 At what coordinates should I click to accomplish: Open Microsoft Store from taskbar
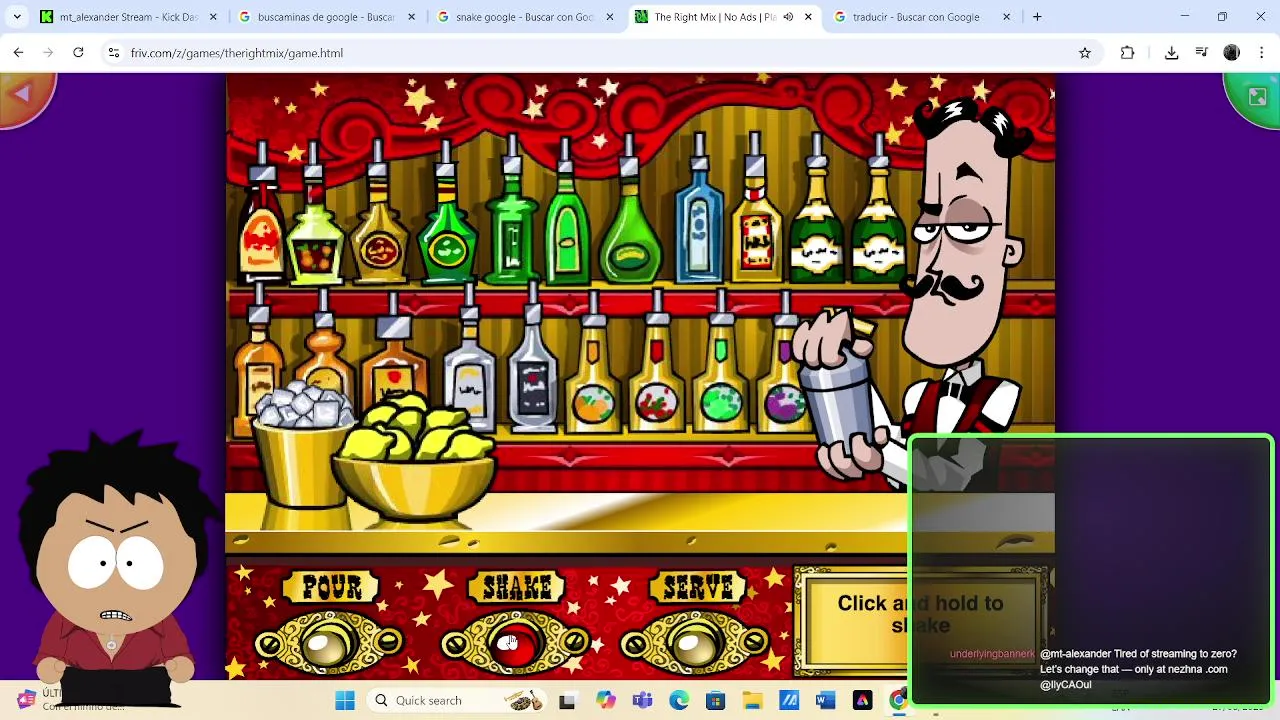point(715,700)
